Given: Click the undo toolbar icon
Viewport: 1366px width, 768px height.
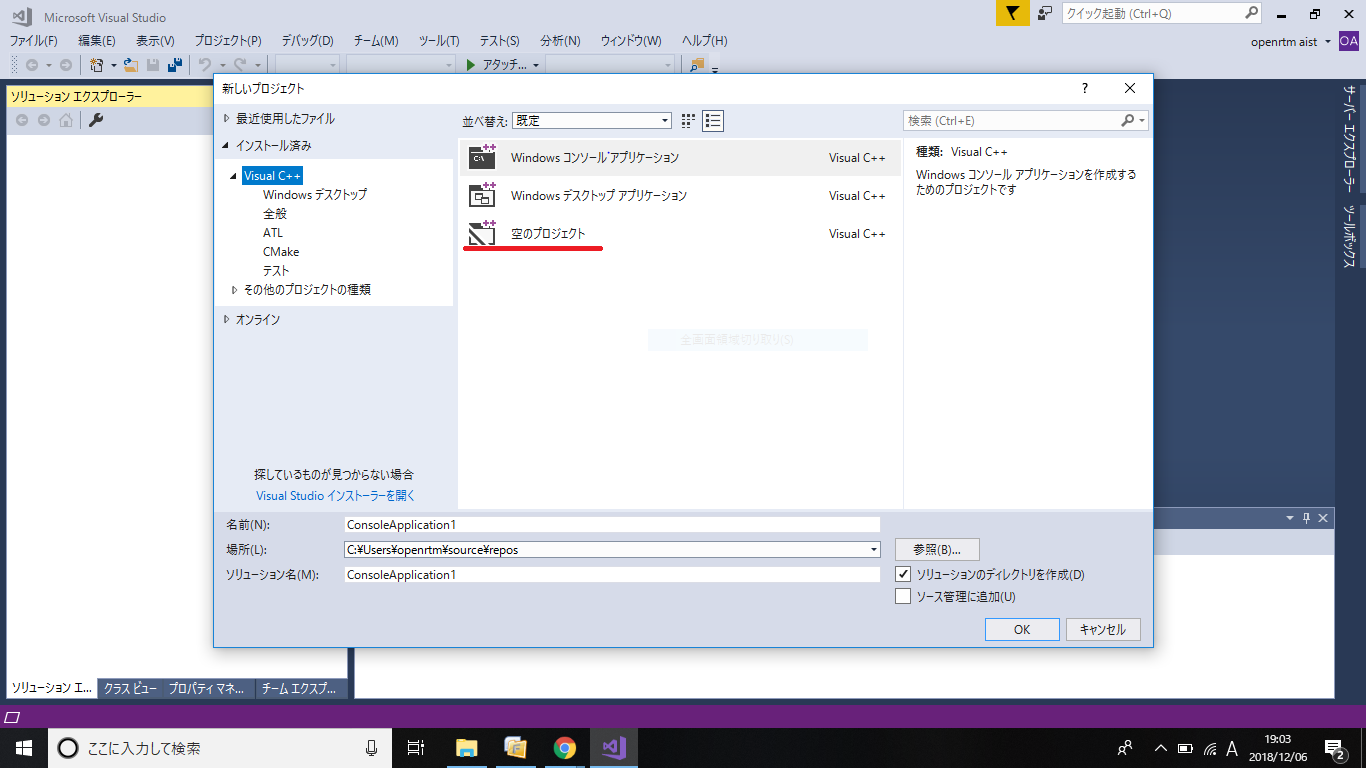Looking at the screenshot, I should pyautogui.click(x=204, y=65).
